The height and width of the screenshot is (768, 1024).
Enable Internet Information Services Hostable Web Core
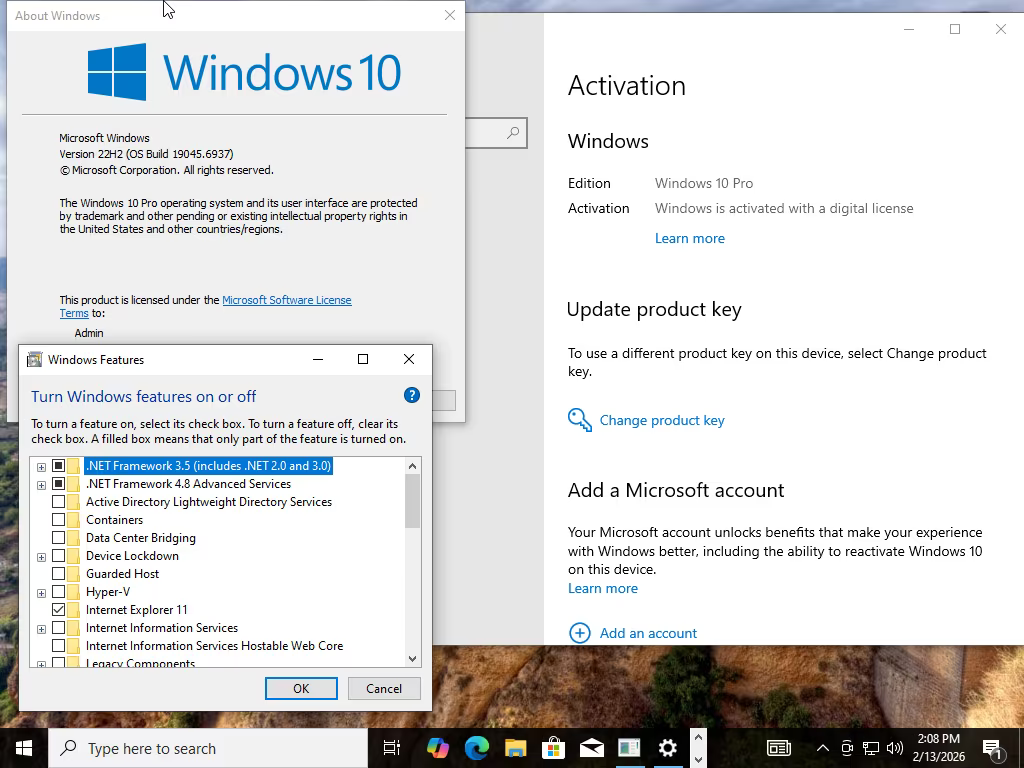[58, 646]
